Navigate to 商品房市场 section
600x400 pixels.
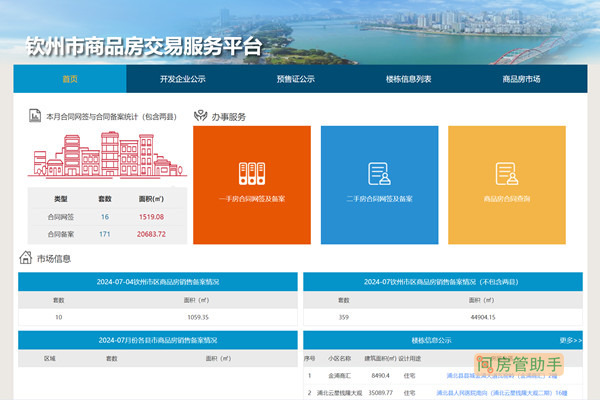pos(521,79)
